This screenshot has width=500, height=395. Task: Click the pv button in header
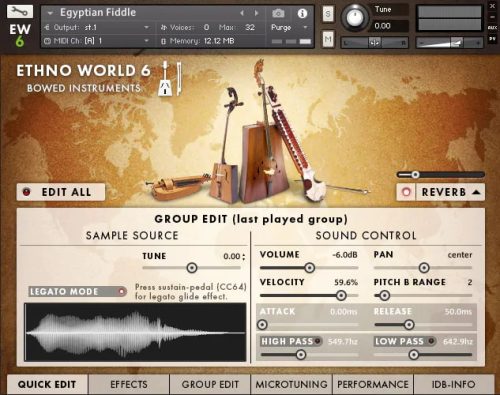point(492,39)
